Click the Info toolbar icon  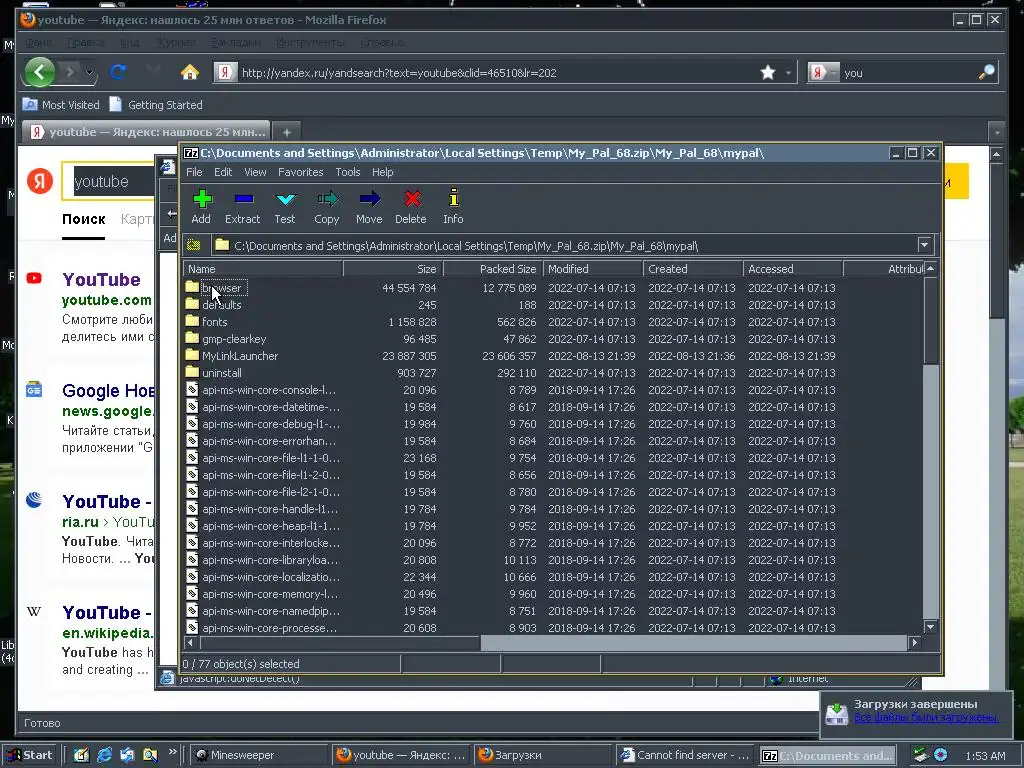coord(453,199)
